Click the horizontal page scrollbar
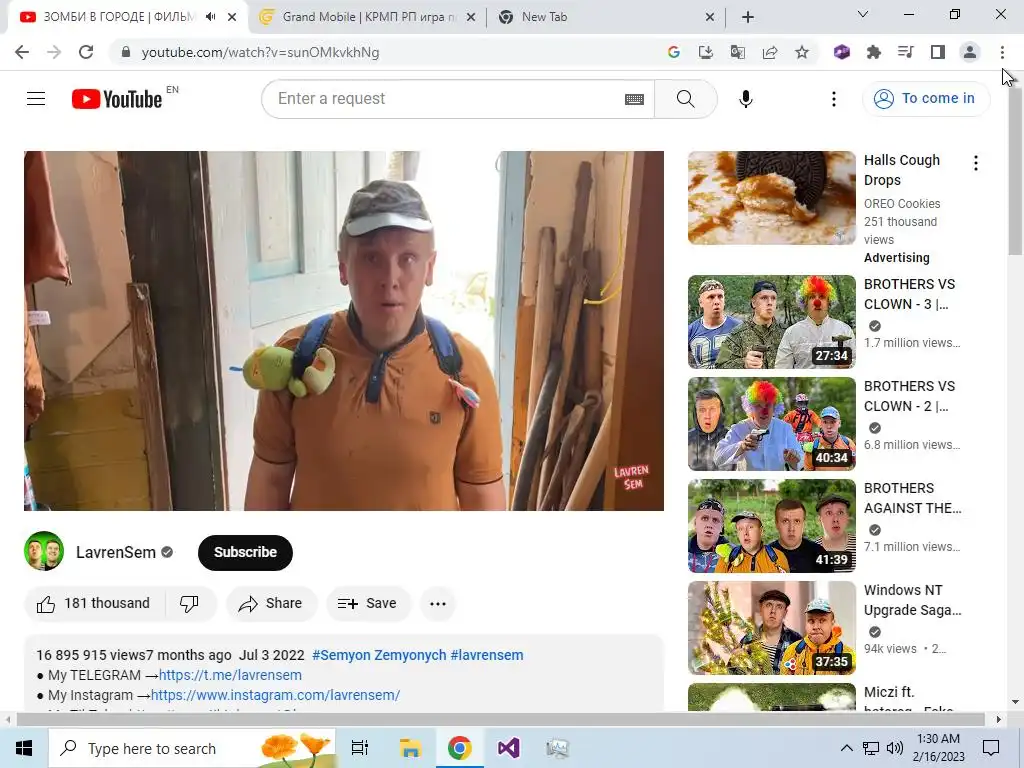1024x768 pixels. tap(501, 720)
